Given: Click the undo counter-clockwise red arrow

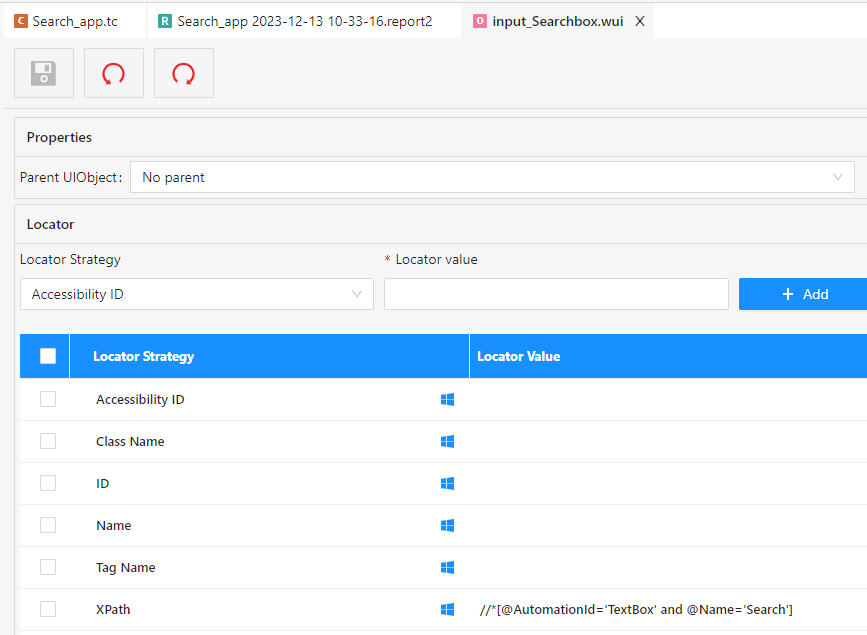Looking at the screenshot, I should coord(114,73).
